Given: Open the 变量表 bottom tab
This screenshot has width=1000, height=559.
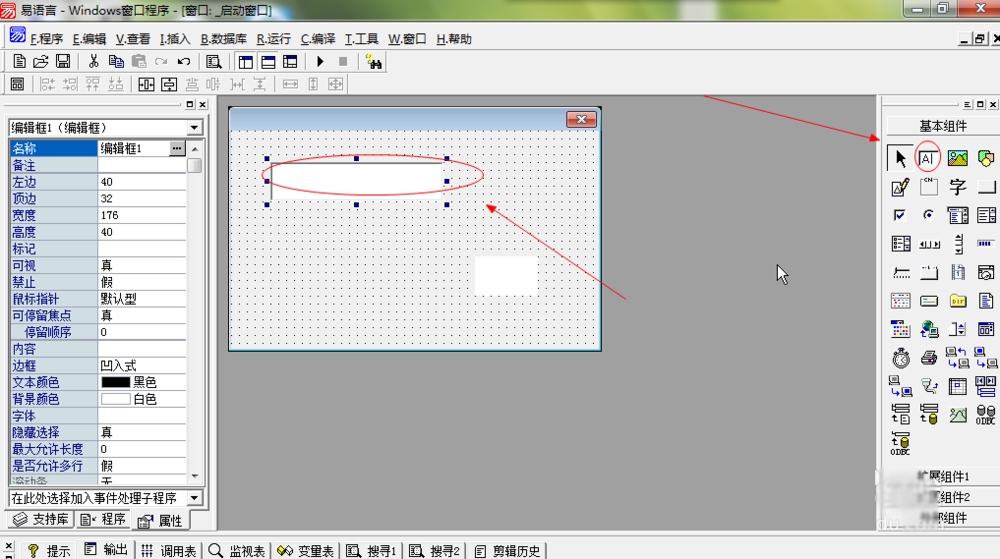Looking at the screenshot, I should click(x=305, y=551).
